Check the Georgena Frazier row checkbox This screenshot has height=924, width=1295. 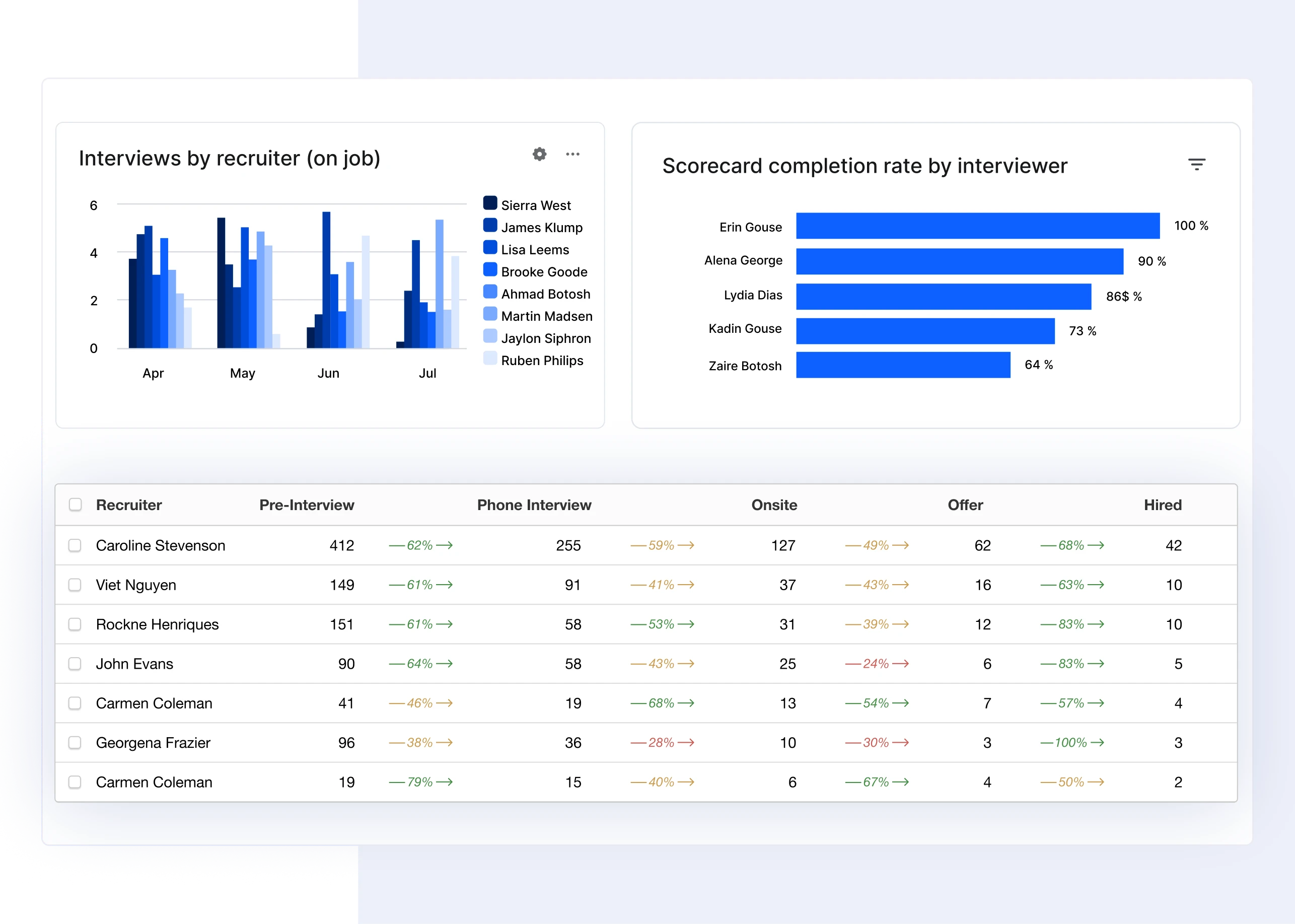click(x=75, y=743)
